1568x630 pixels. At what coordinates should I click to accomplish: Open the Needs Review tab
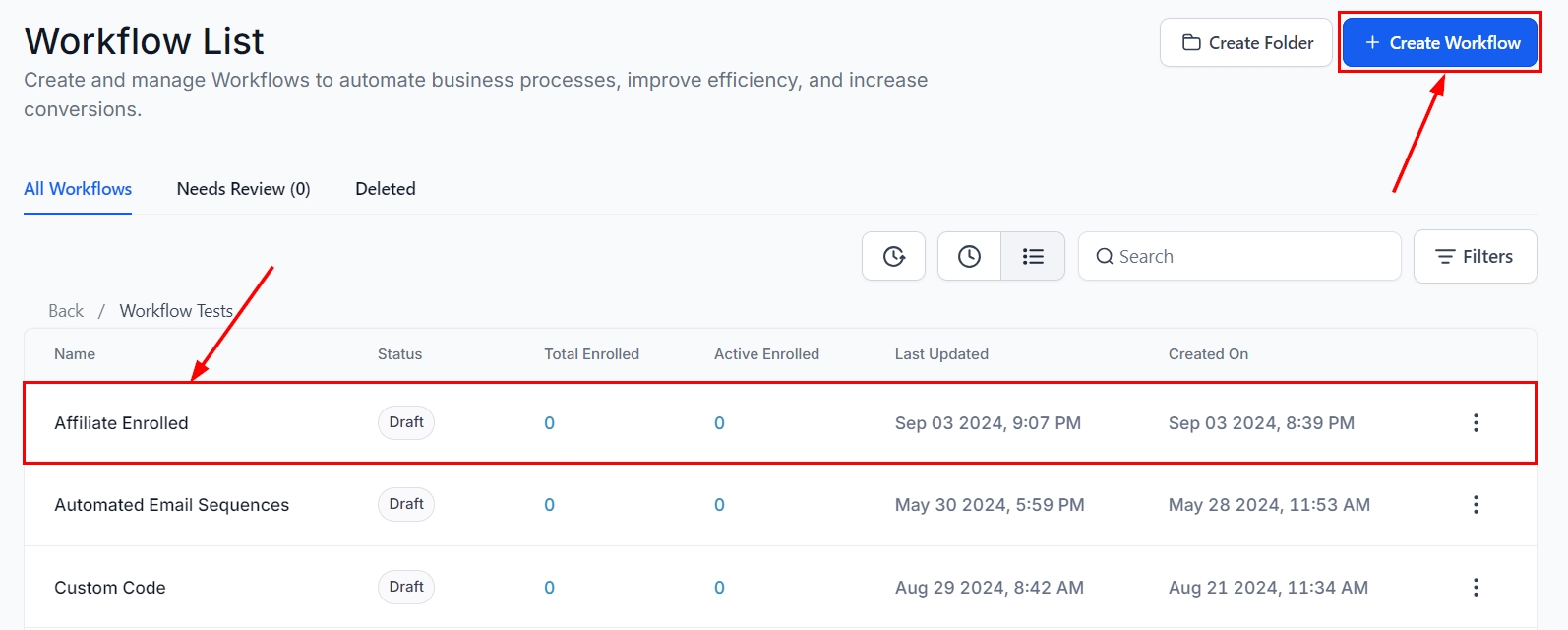(243, 189)
